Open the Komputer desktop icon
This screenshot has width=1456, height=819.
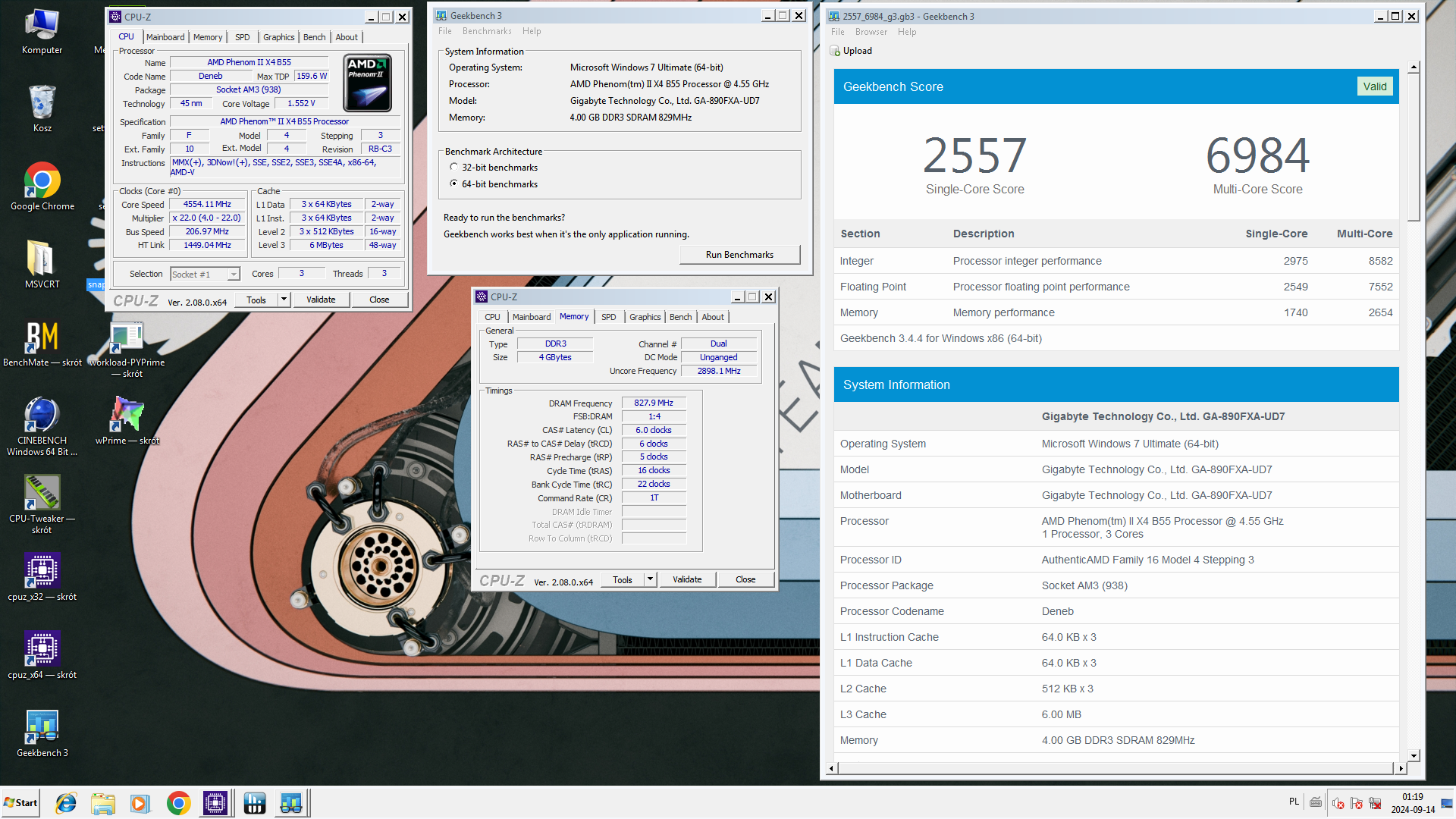42,32
